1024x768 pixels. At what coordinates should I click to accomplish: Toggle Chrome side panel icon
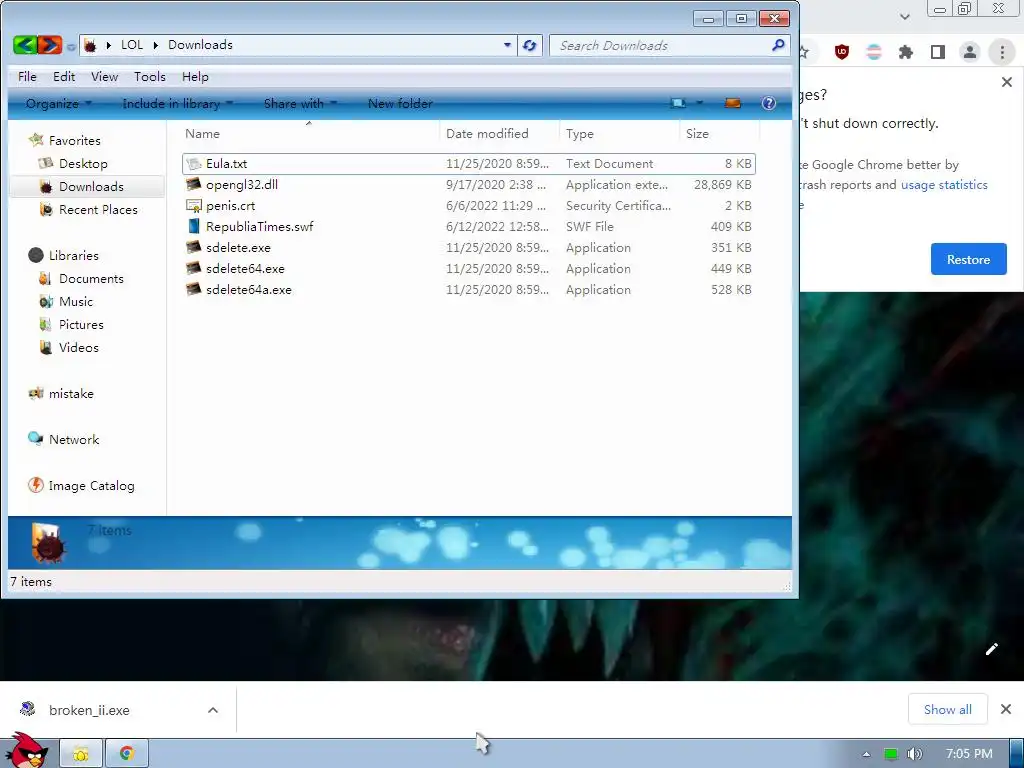pos(938,52)
